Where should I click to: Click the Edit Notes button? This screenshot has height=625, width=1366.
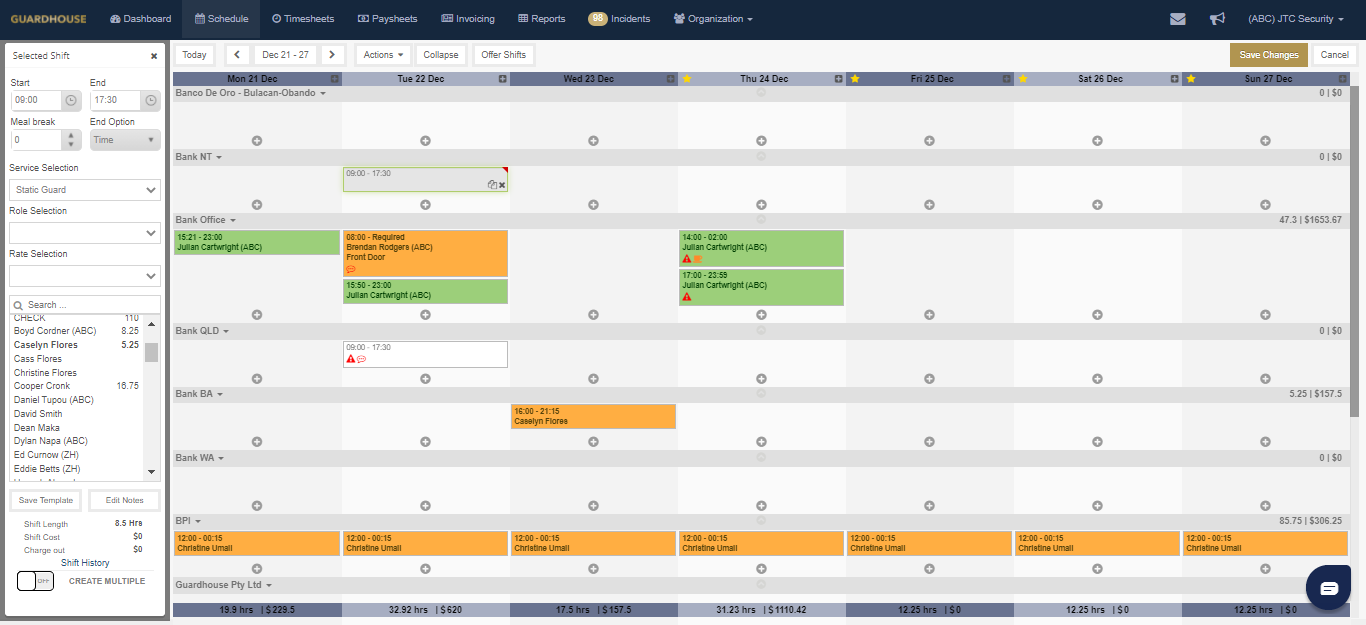125,500
